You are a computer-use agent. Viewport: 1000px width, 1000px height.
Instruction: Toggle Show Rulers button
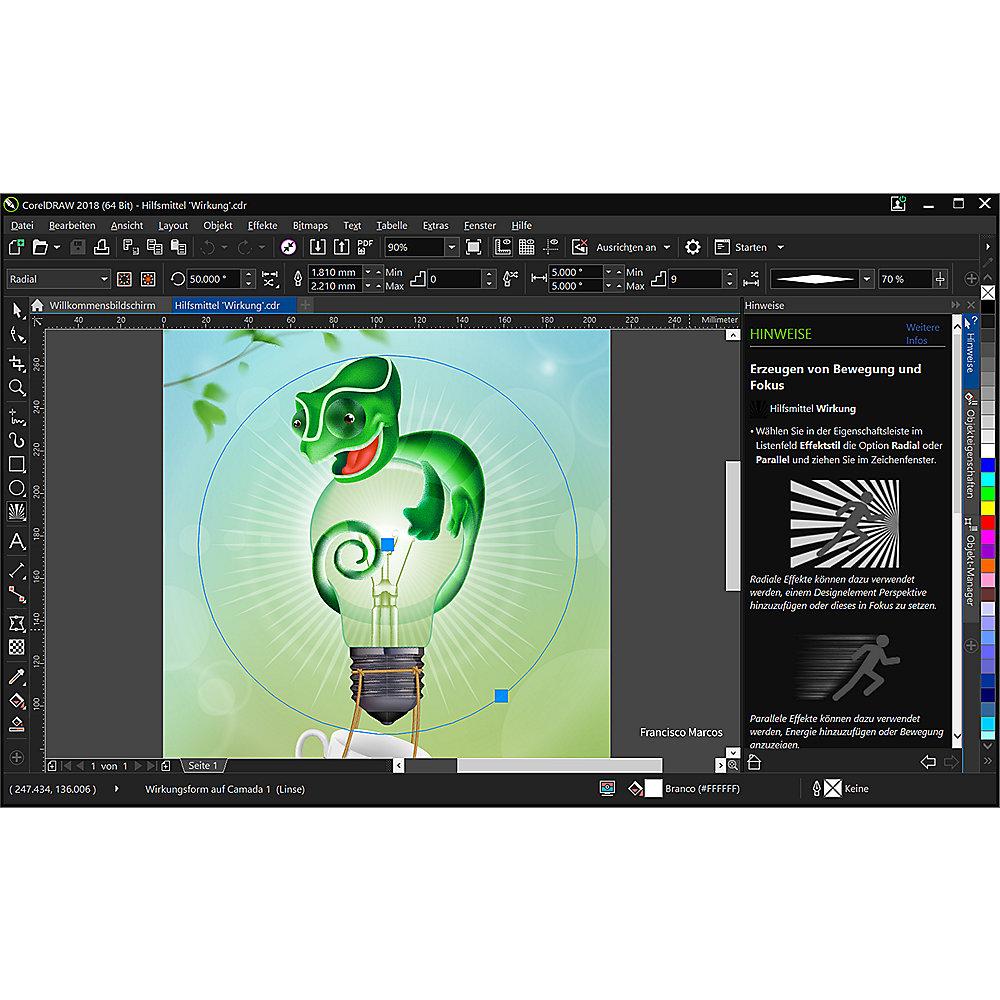(503, 247)
